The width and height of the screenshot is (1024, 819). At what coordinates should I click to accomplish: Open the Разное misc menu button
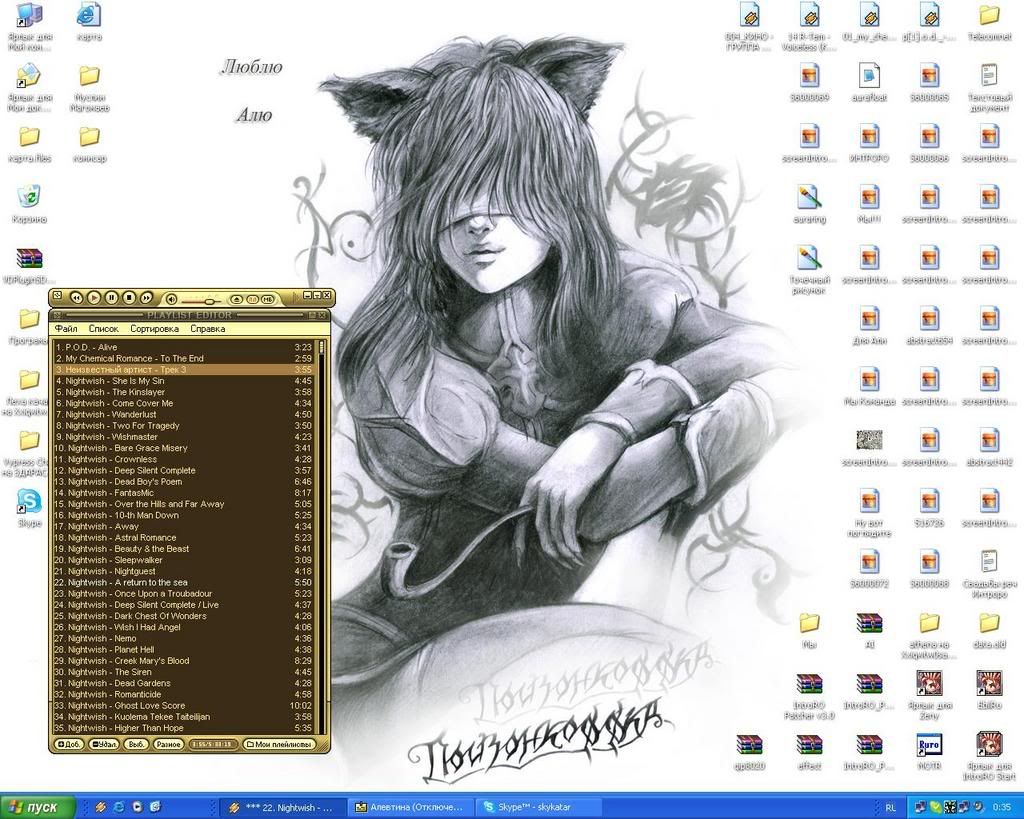[168, 744]
